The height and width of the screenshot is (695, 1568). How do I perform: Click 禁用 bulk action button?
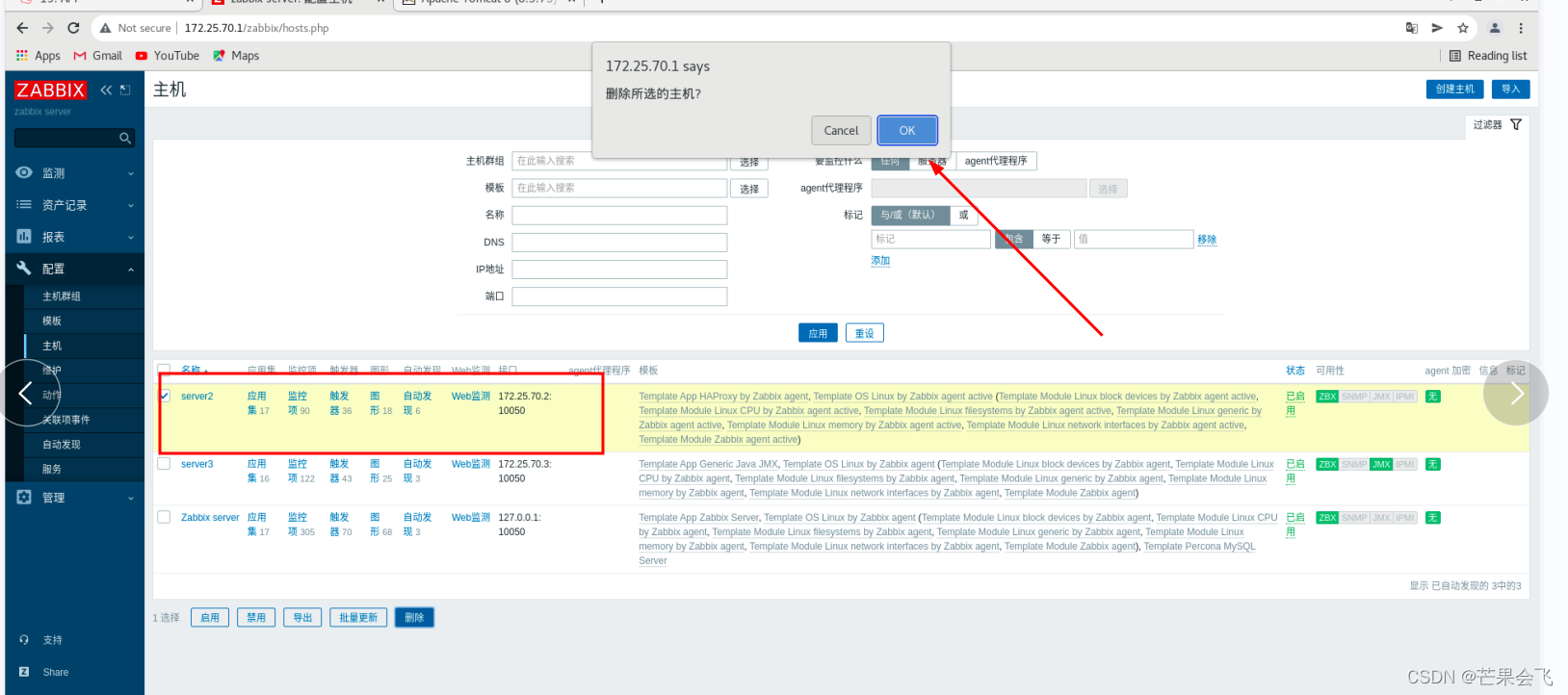pos(256,618)
